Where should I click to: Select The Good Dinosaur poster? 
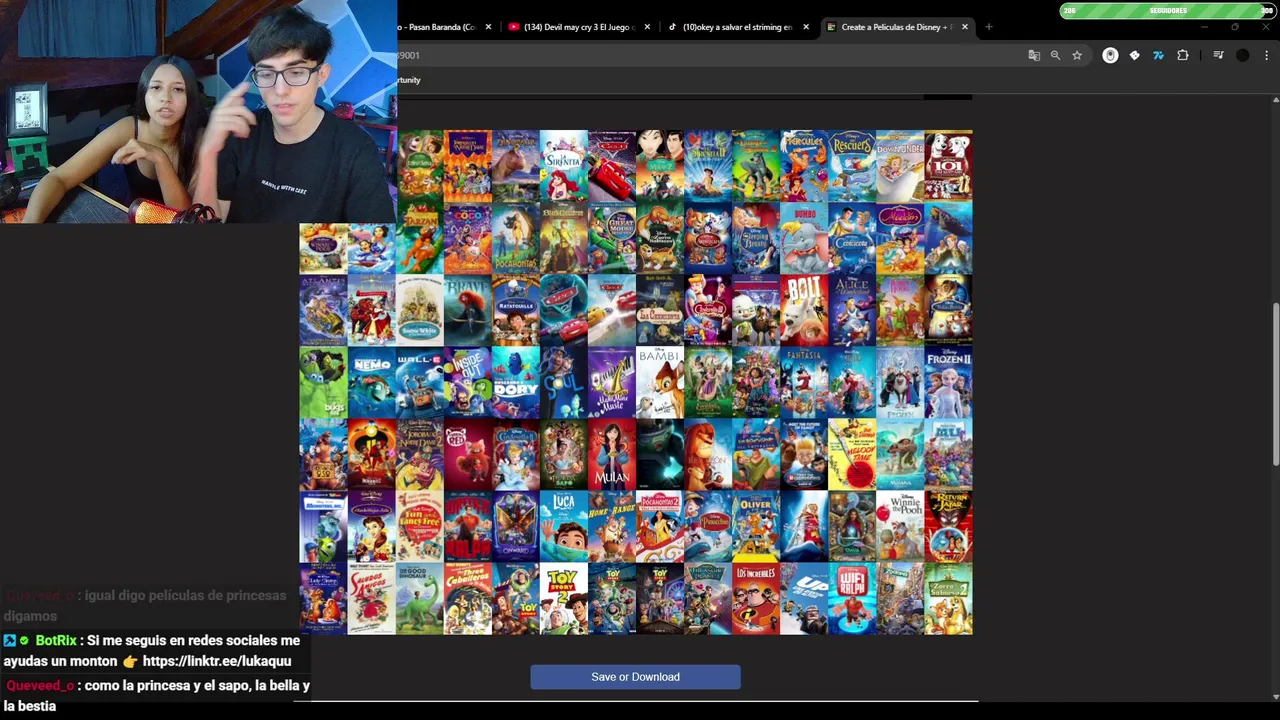(420, 598)
